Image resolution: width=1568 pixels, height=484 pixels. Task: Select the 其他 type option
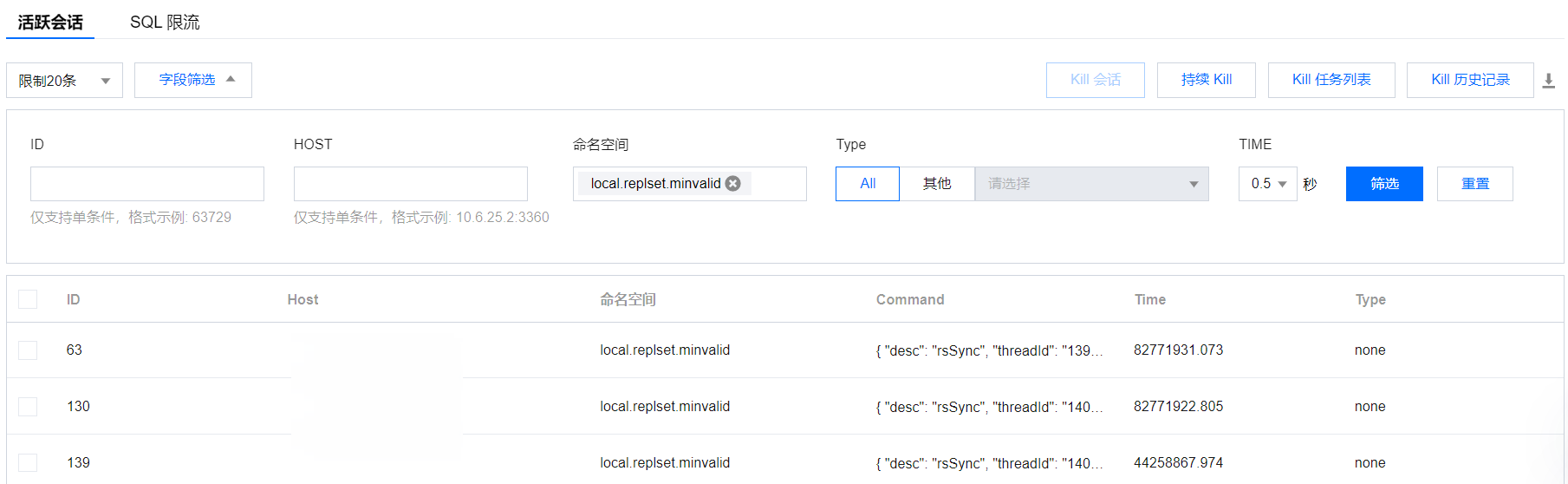click(937, 184)
